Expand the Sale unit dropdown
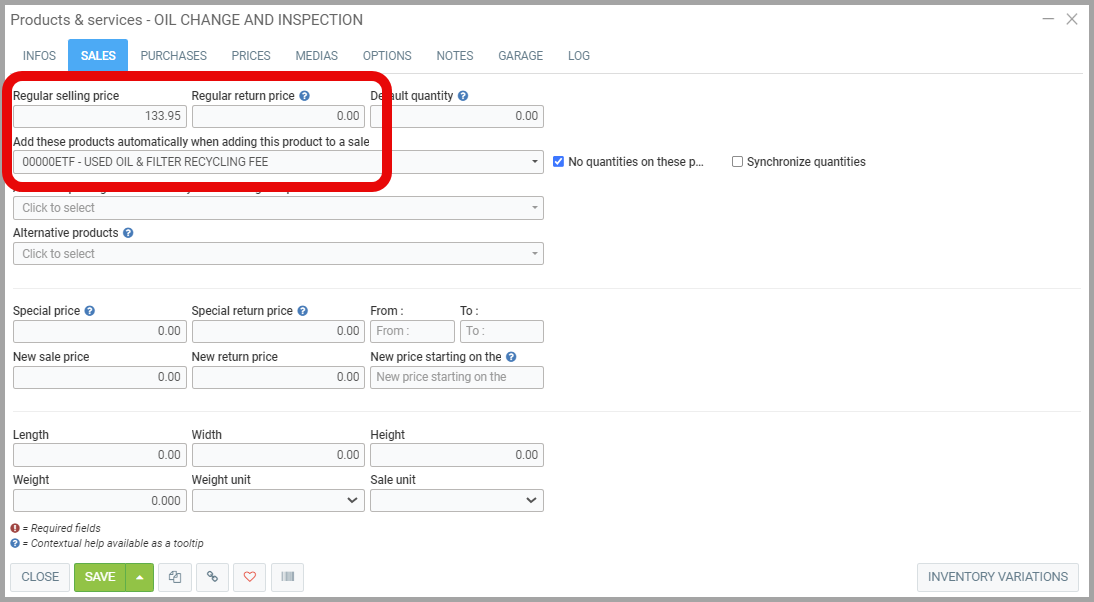Viewport: 1094px width, 602px height. tap(456, 500)
